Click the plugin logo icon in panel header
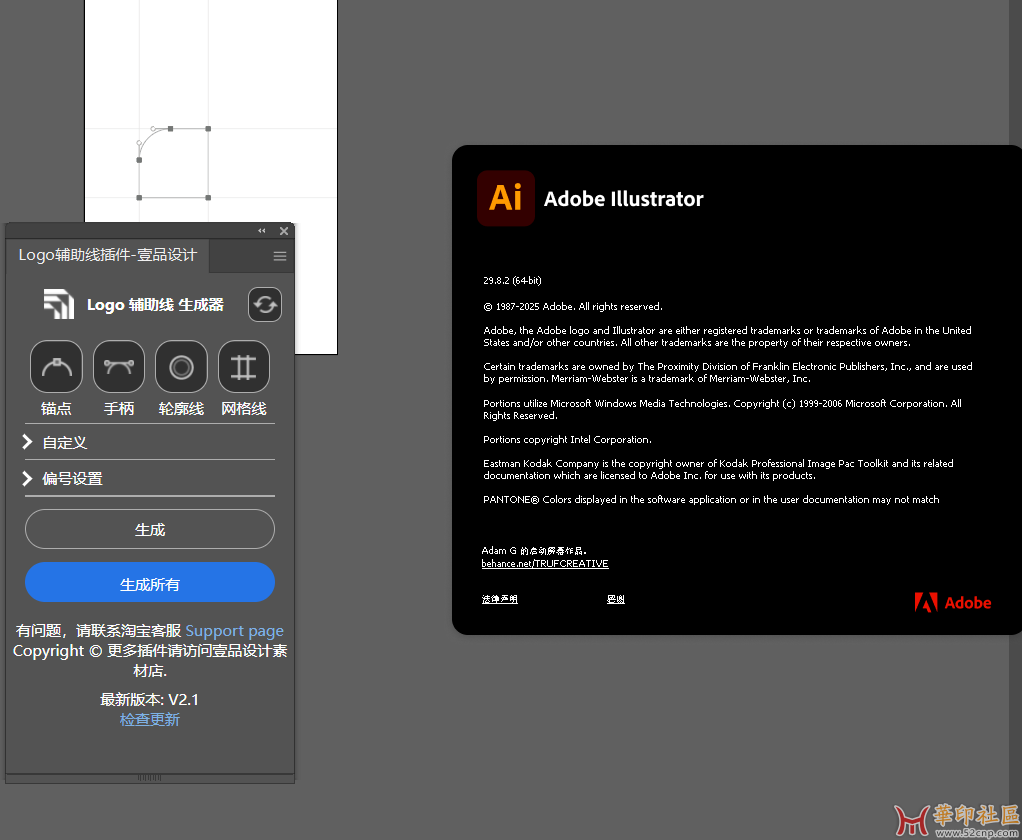This screenshot has height=840, width=1022. click(59, 304)
